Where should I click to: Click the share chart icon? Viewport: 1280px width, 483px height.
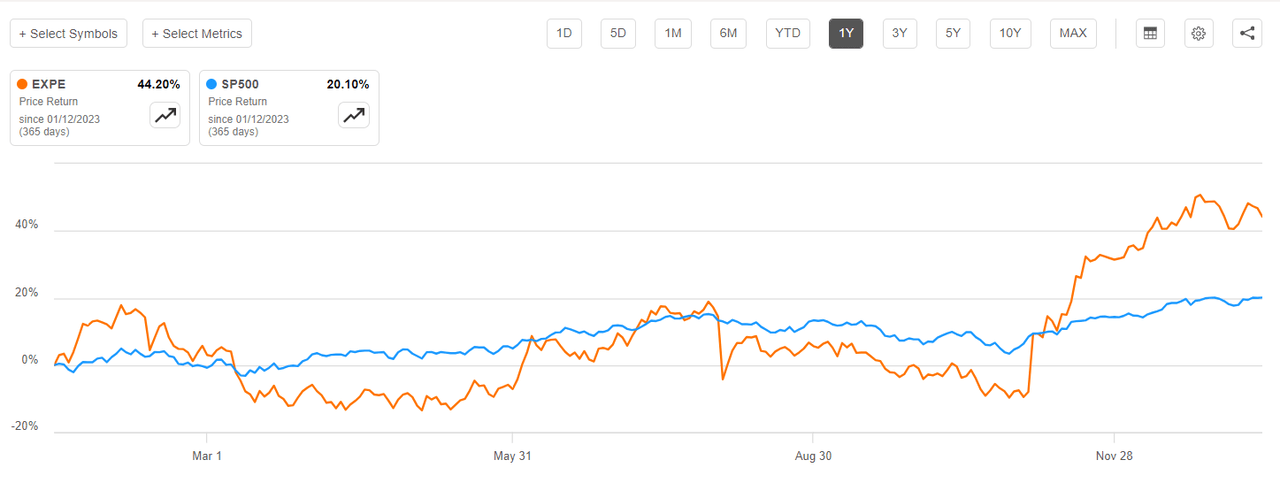click(1247, 33)
